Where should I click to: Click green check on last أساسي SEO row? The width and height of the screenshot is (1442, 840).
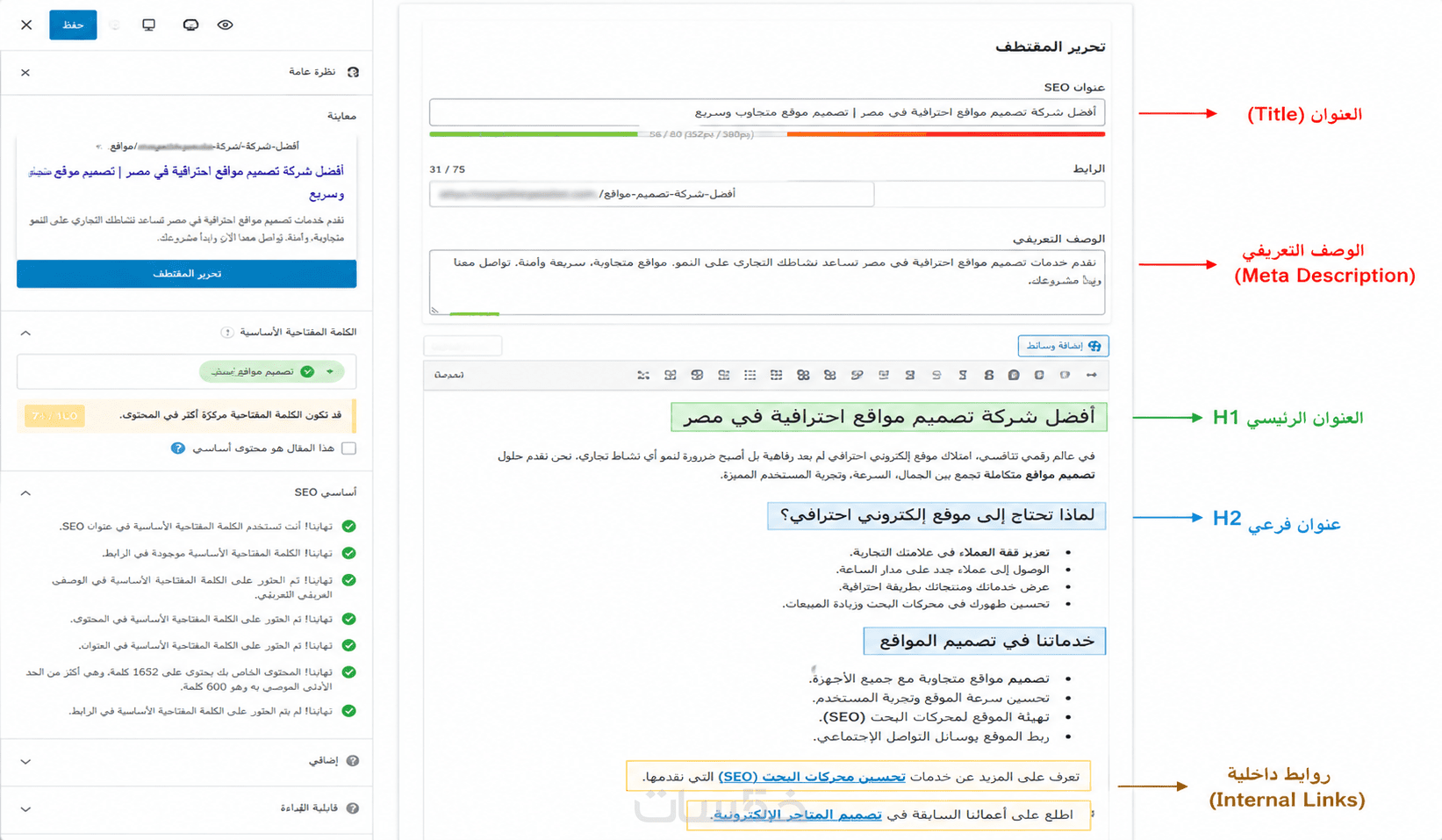(349, 711)
